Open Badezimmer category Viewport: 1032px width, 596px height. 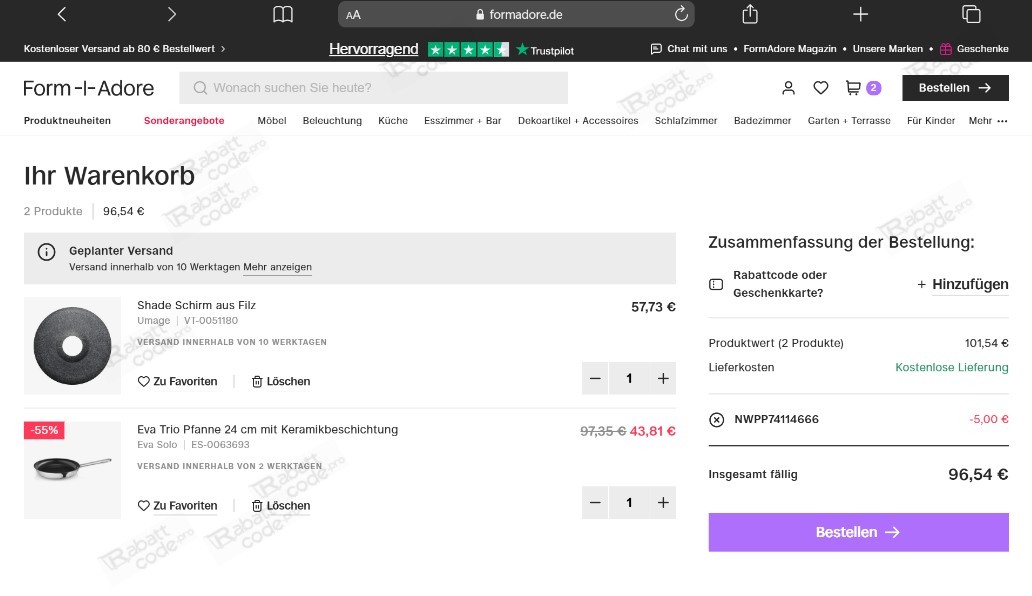(x=762, y=120)
